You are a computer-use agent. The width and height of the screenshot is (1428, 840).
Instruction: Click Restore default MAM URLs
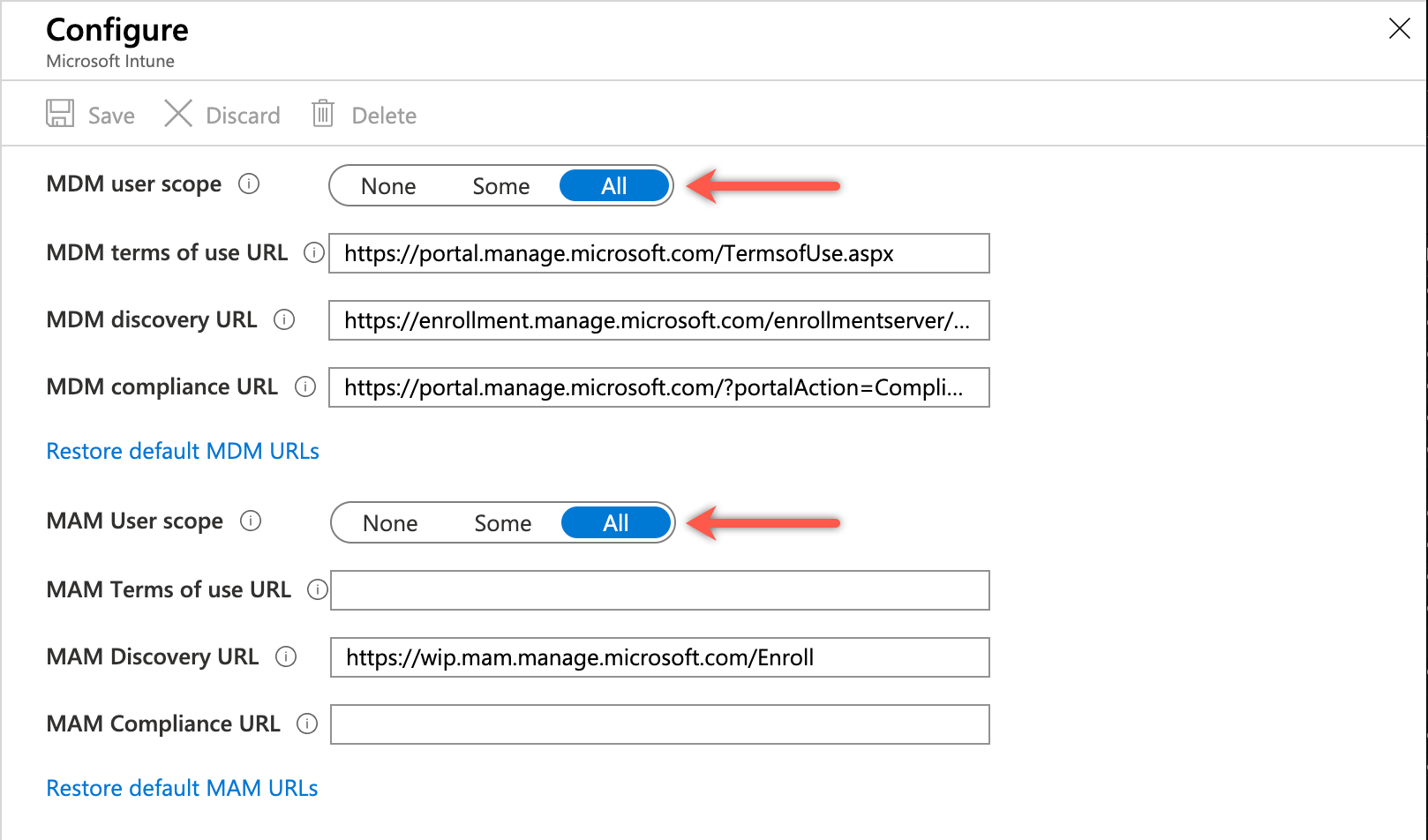pos(182,787)
